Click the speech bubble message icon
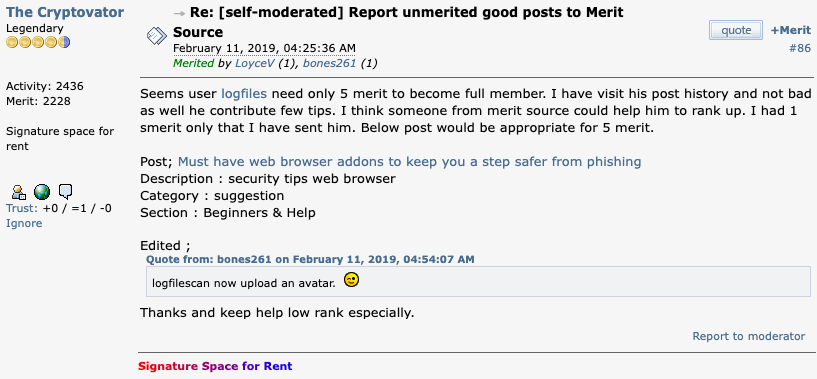This screenshot has height=379, width=817. click(x=65, y=192)
